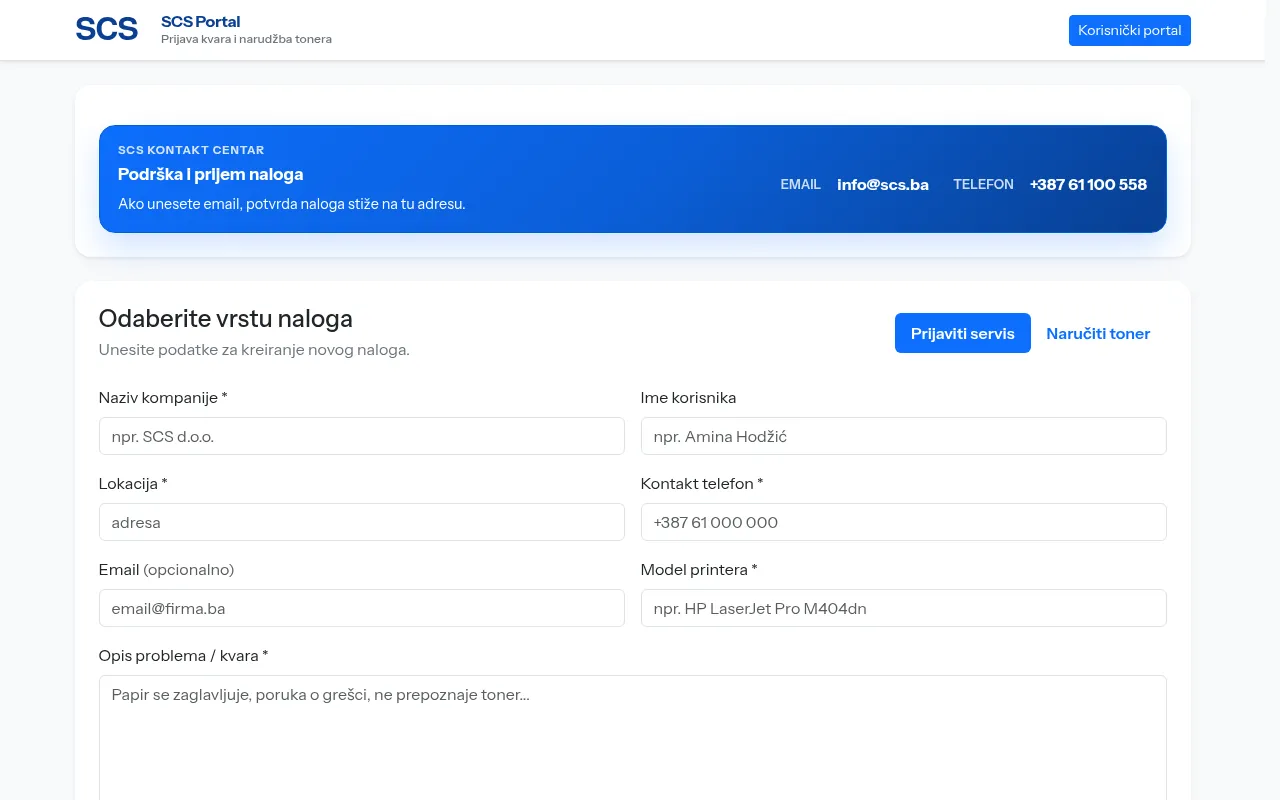Click the 'Opis problema / kvara *' label
1280x800 pixels.
[x=183, y=656]
